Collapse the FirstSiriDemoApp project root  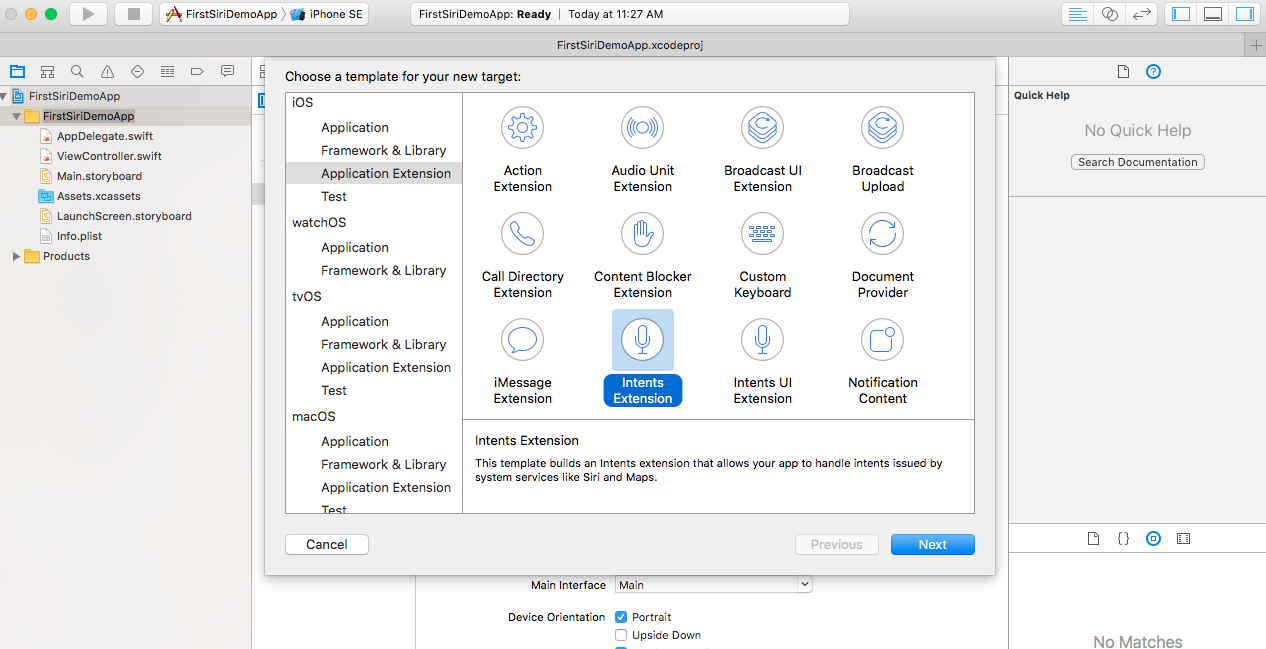point(6,96)
